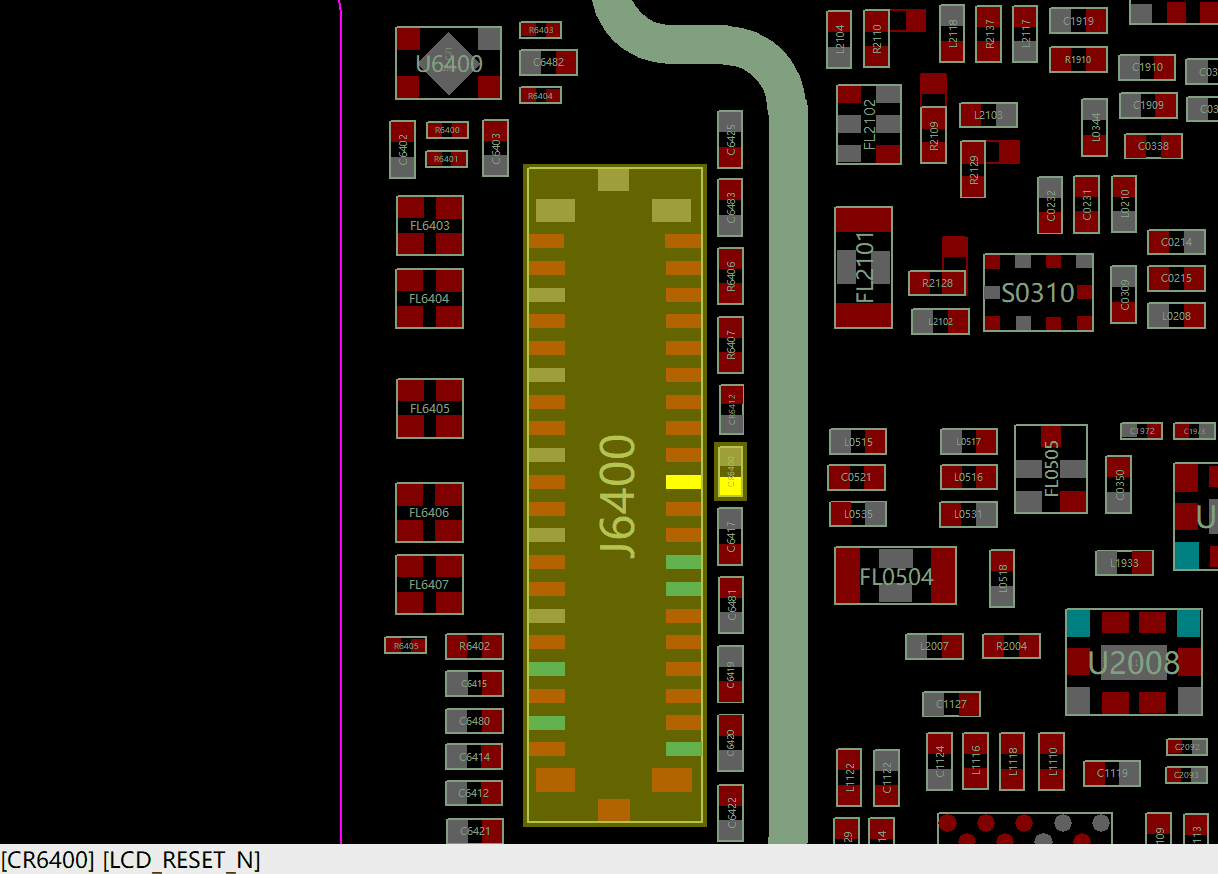This screenshot has height=874, width=1218.
Task: Select capacitor C1910
Action: click(x=1147, y=68)
